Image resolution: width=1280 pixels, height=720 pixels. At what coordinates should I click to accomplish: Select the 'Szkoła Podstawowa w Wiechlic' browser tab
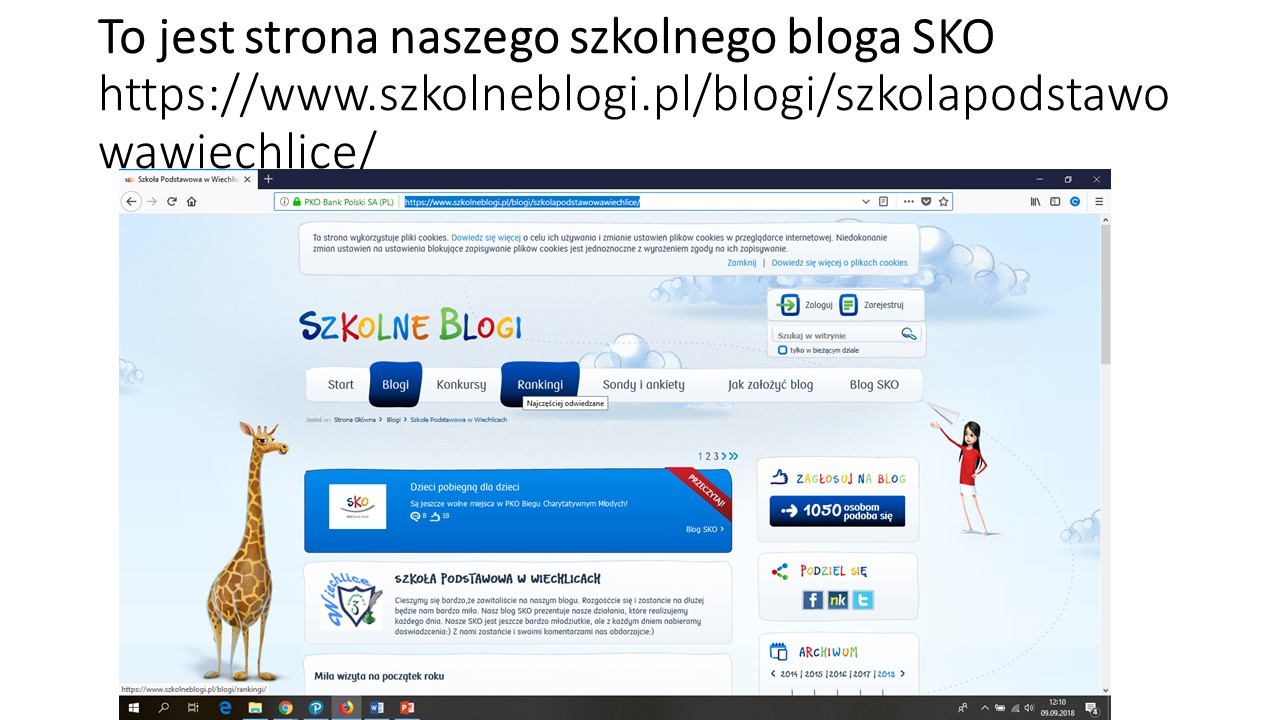188,179
